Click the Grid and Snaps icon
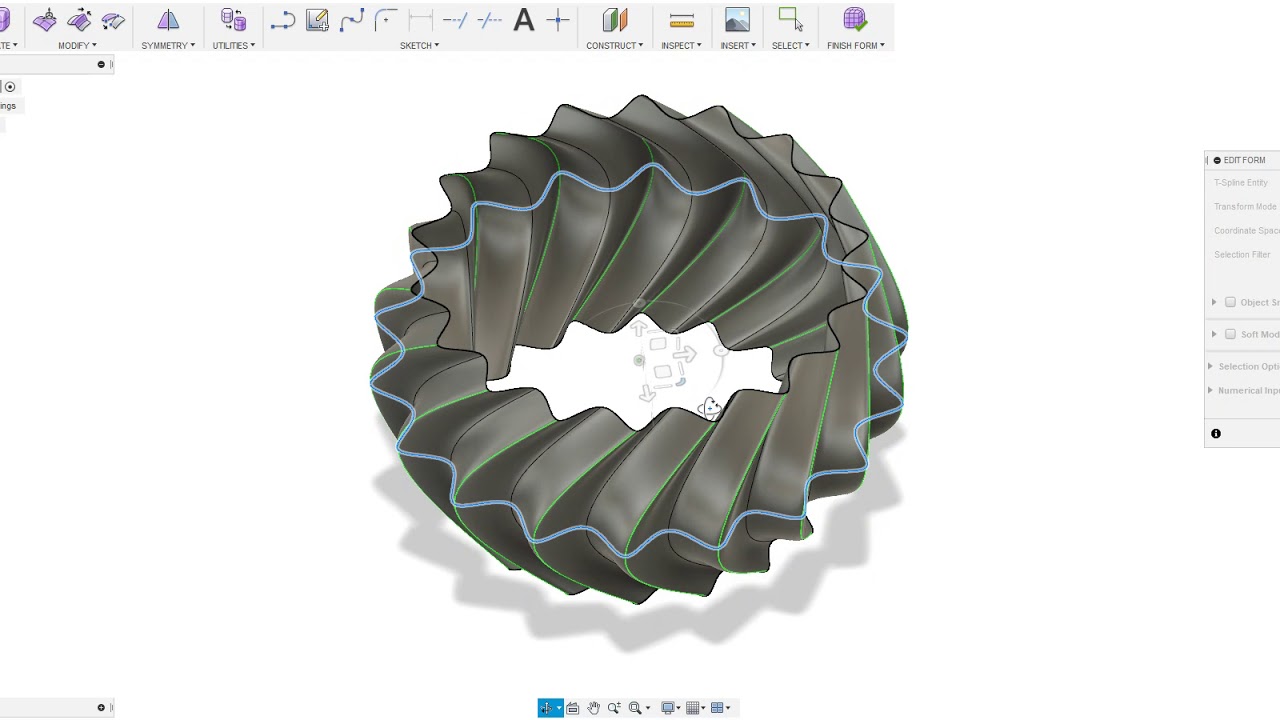This screenshot has width=1280, height=720. (x=693, y=708)
